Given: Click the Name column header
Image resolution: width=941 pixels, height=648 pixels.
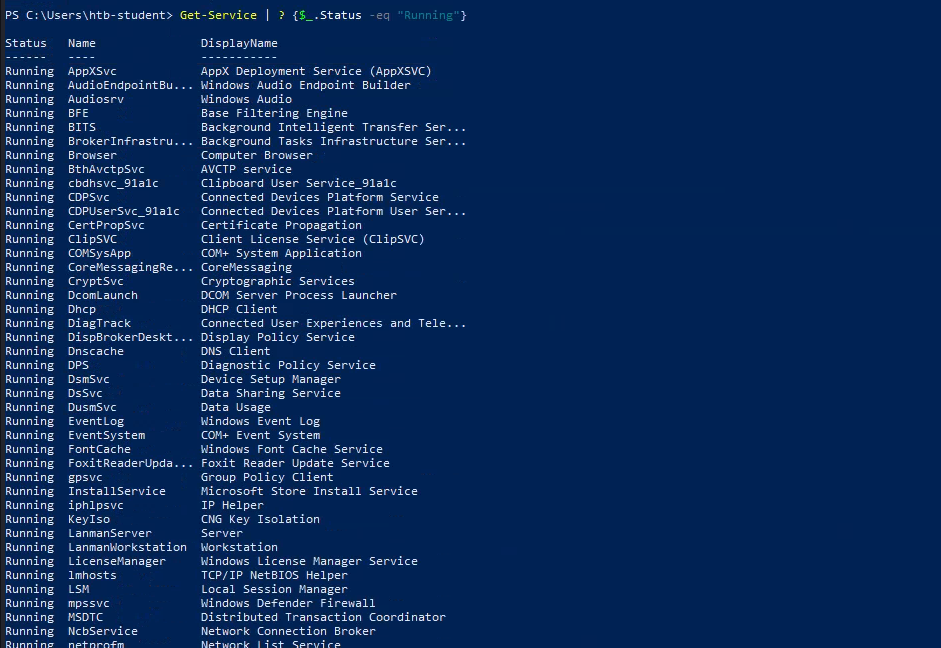Looking at the screenshot, I should coord(82,43).
